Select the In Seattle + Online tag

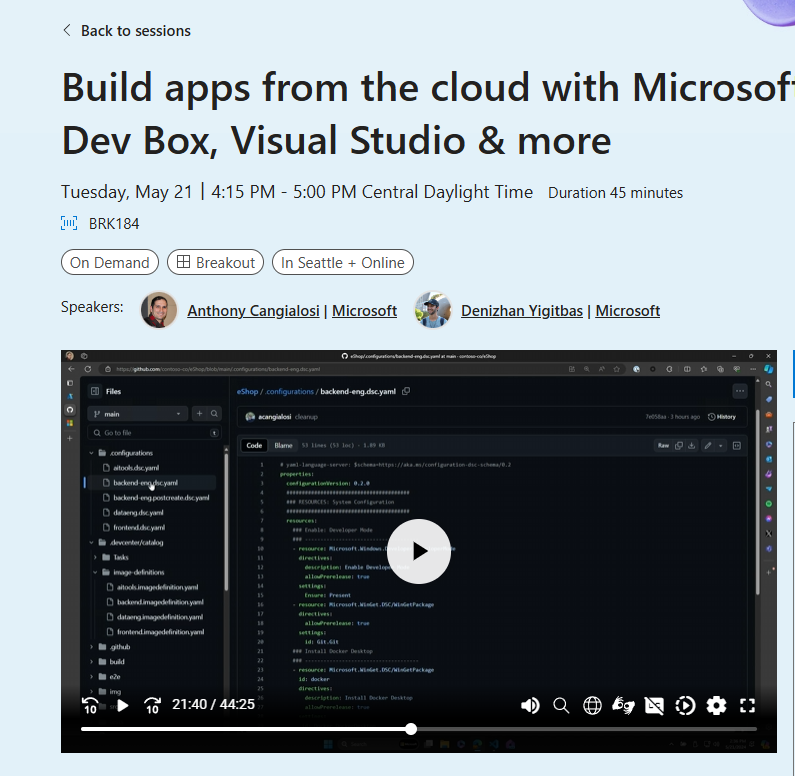coord(343,263)
